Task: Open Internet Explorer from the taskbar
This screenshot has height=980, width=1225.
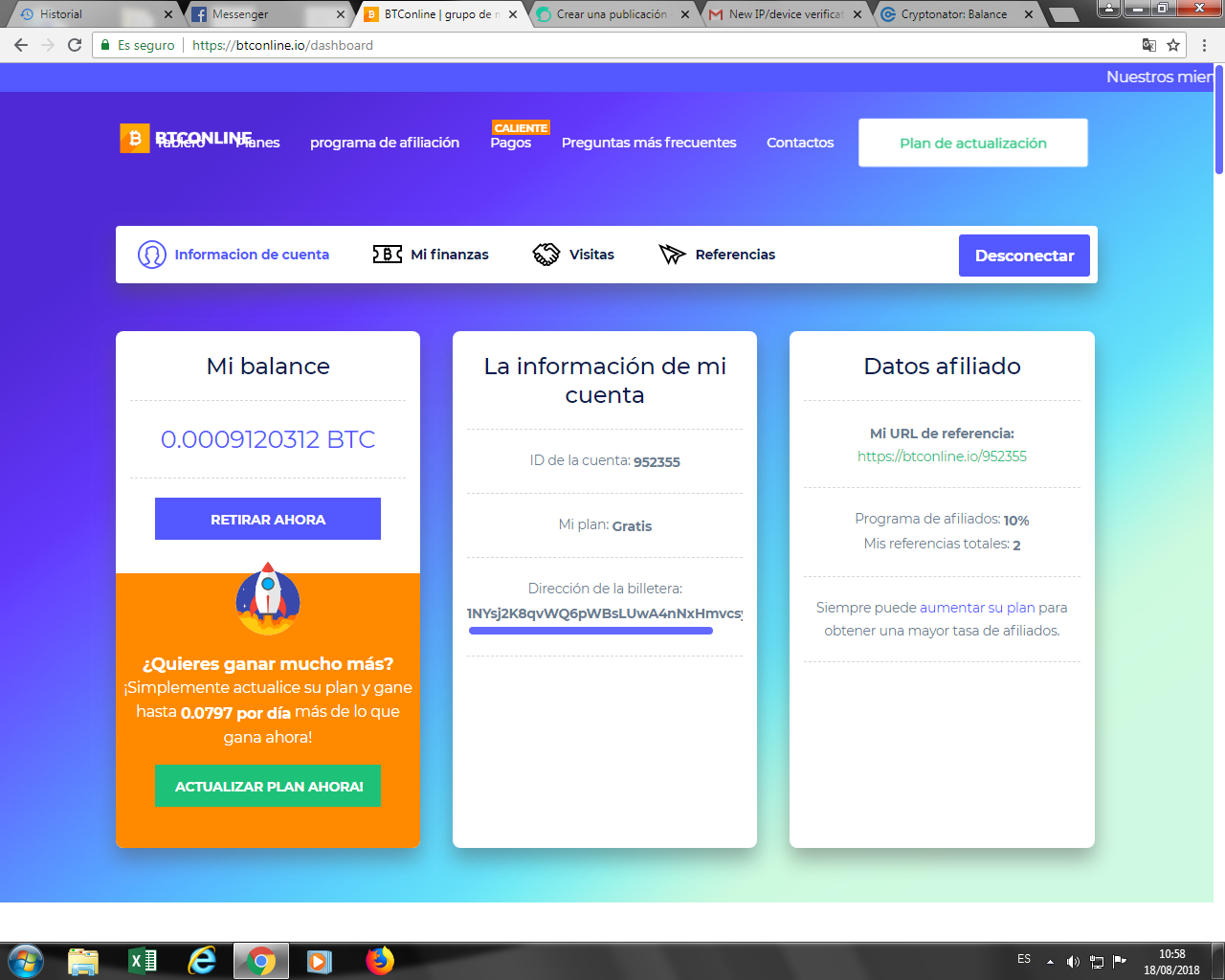Action: tap(202, 961)
